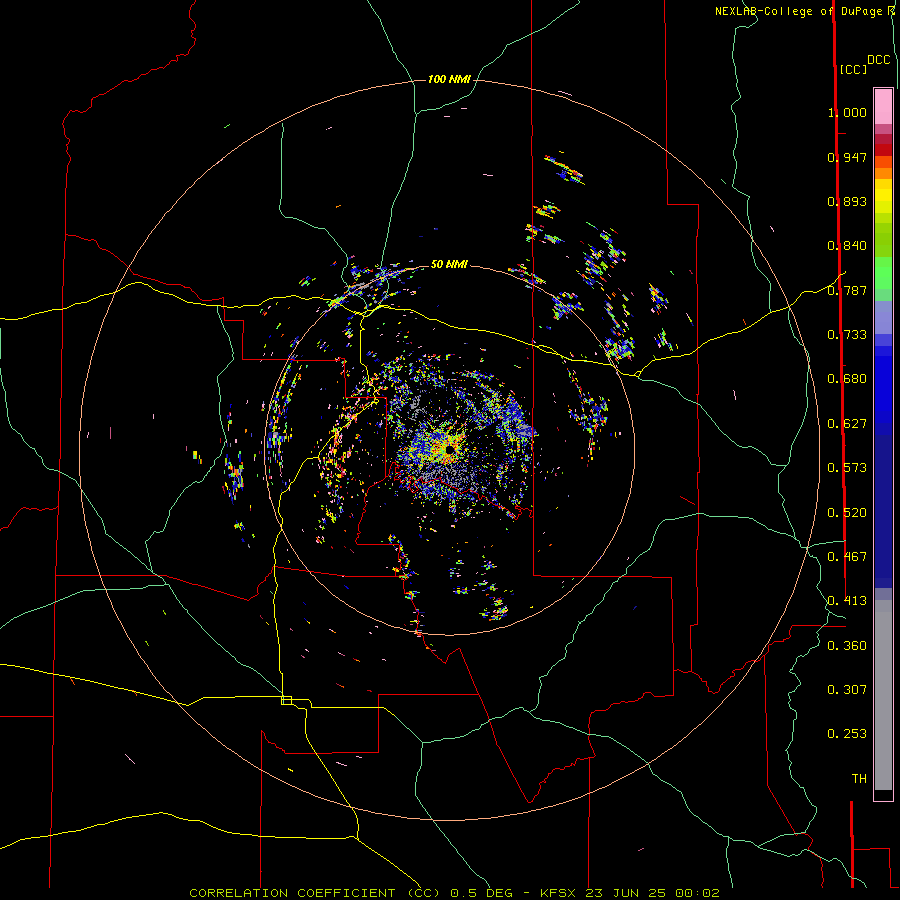Click the small yellow square highway junction marker
The width and height of the screenshot is (900, 900).
286,700
